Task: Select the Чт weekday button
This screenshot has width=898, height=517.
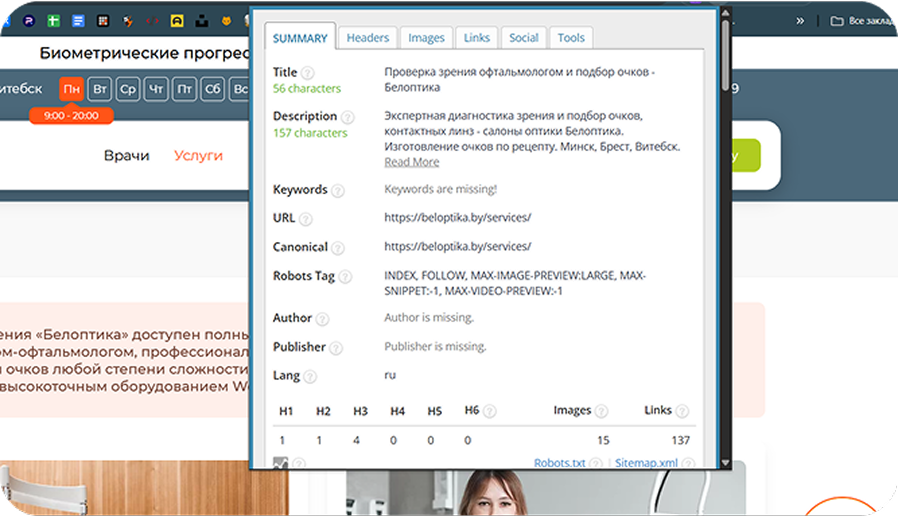Action: (156, 89)
